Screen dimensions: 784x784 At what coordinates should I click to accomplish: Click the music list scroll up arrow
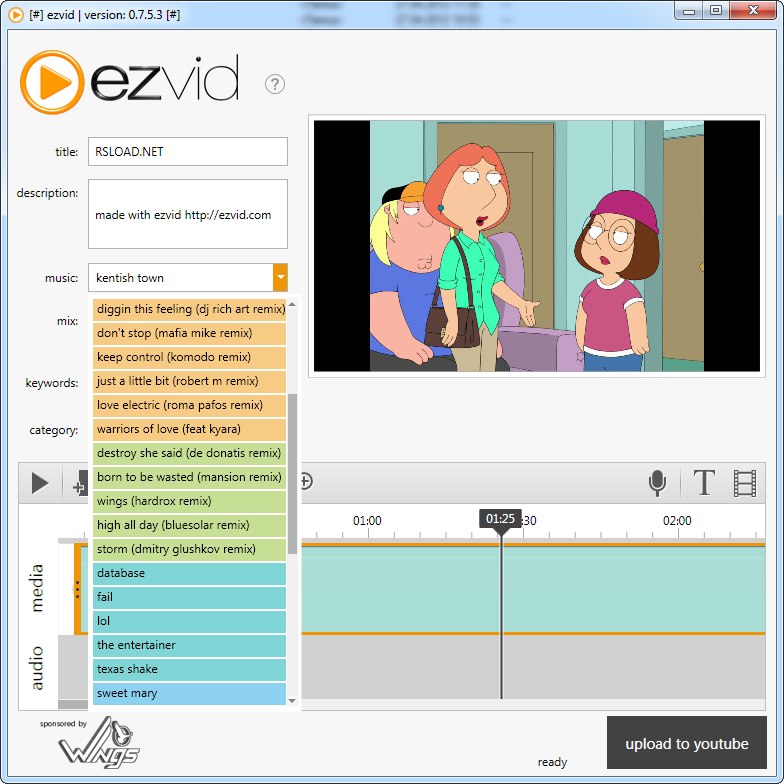[x=292, y=304]
